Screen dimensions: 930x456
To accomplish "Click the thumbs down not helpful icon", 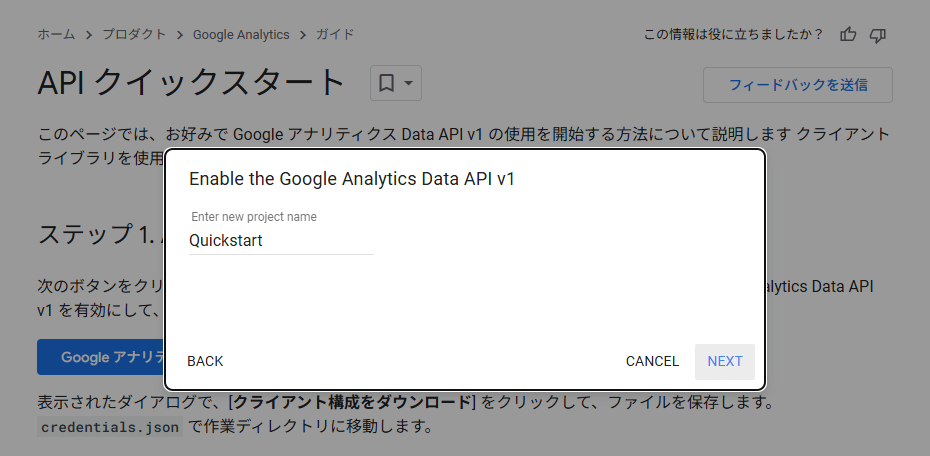I will [877, 35].
